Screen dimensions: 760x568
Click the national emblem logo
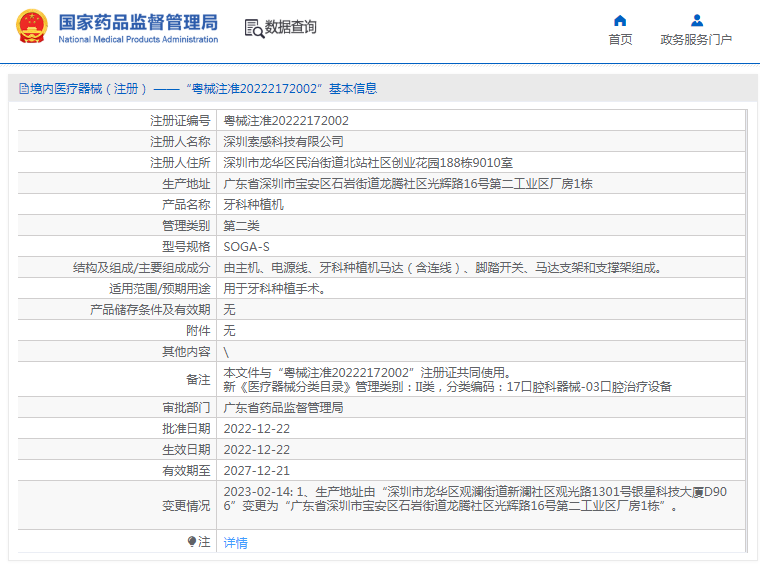point(32,27)
